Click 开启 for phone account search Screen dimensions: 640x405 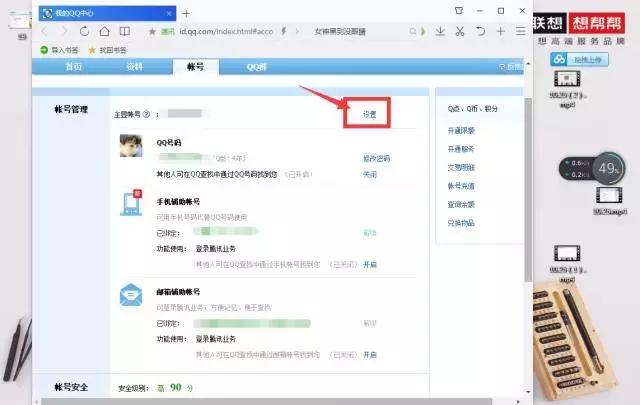coord(370,265)
